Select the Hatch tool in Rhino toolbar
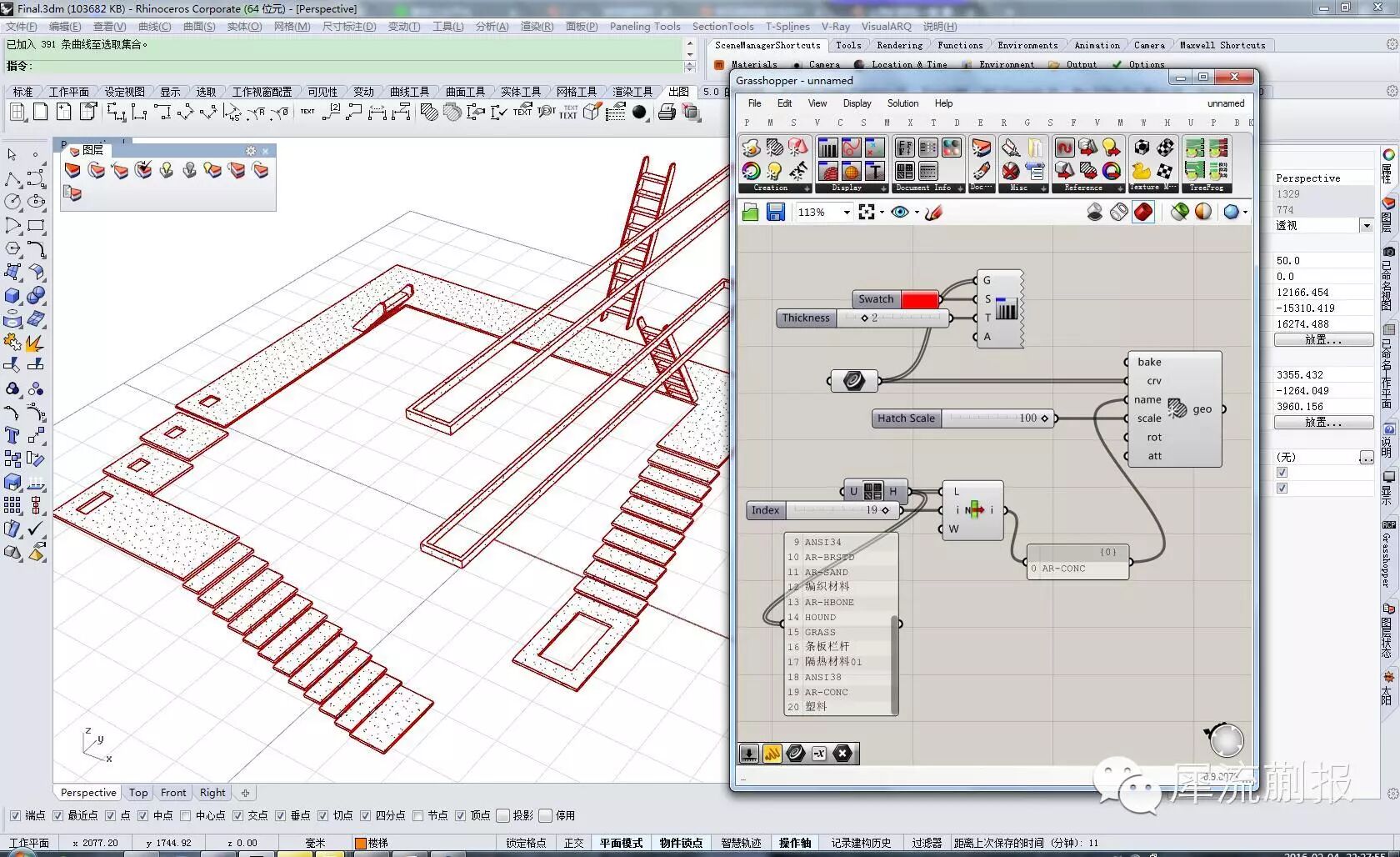The width and height of the screenshot is (1400, 857). [x=429, y=112]
